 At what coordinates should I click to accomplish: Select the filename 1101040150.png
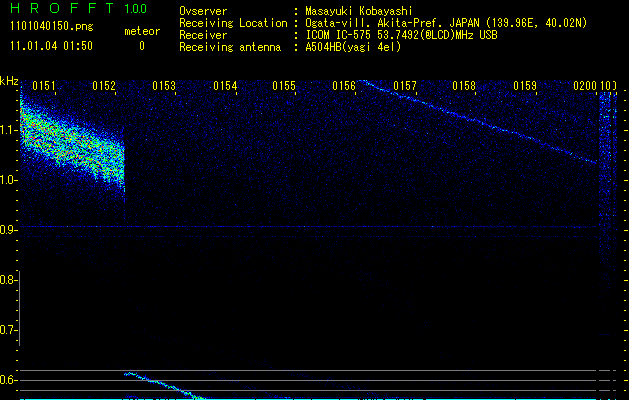(x=52, y=27)
